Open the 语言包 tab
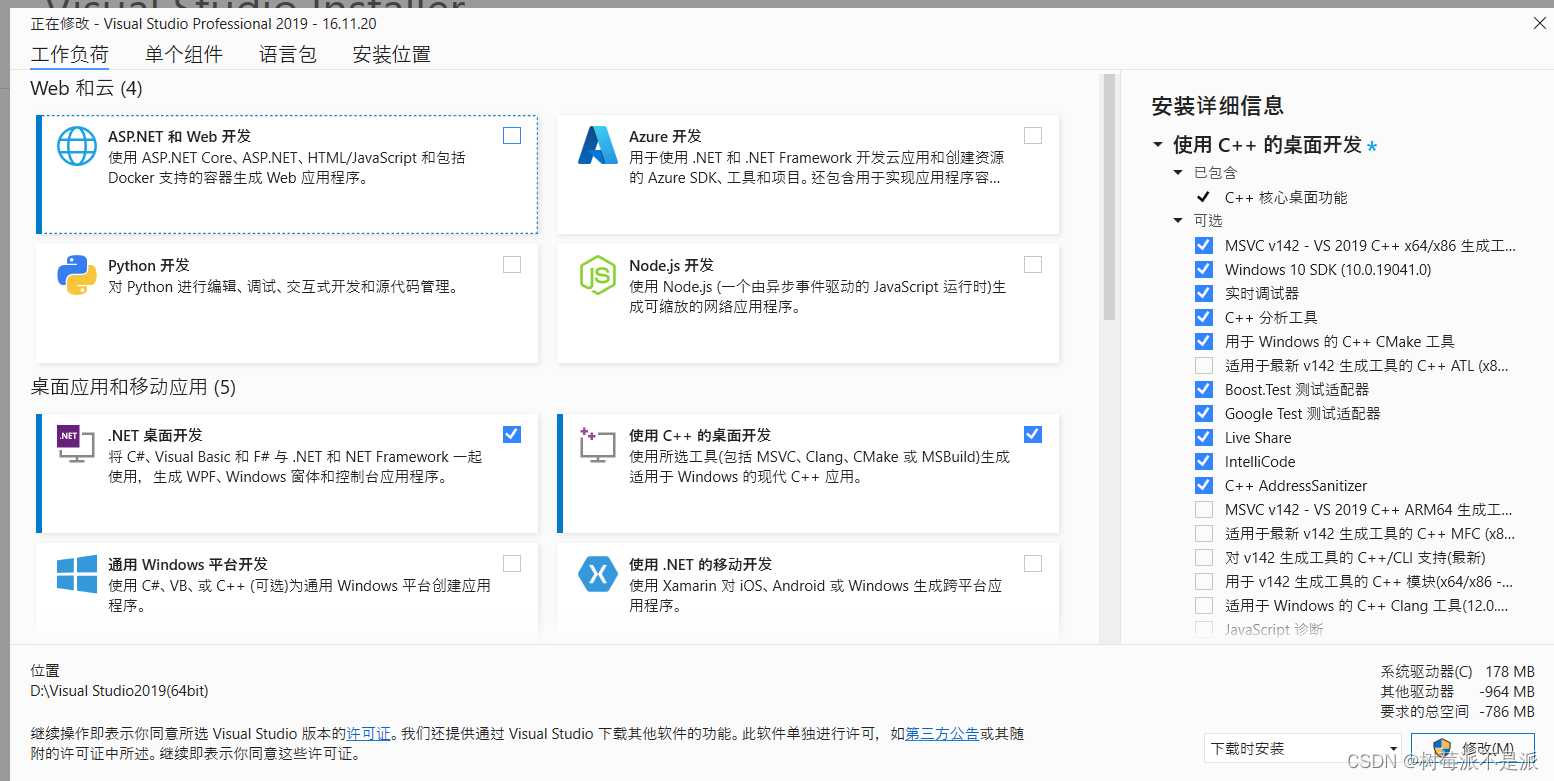The width and height of the screenshot is (1554, 781). (288, 55)
